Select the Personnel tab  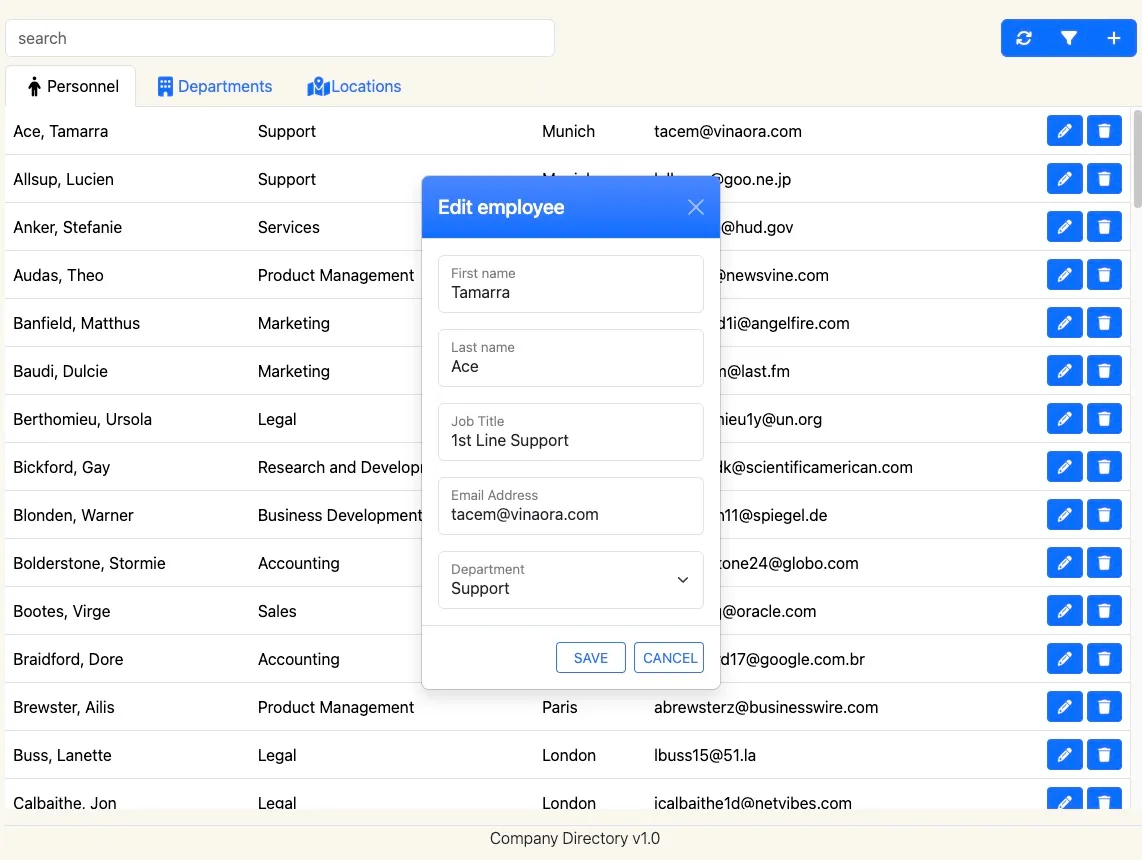tap(72, 87)
